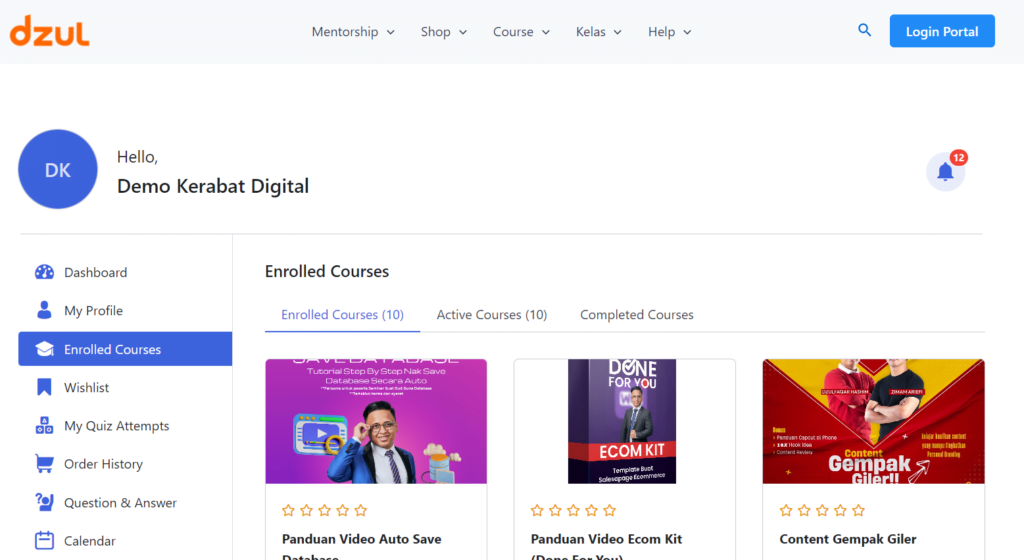The image size is (1024, 560).
Task: Open the Kelas dropdown menu
Action: point(598,32)
